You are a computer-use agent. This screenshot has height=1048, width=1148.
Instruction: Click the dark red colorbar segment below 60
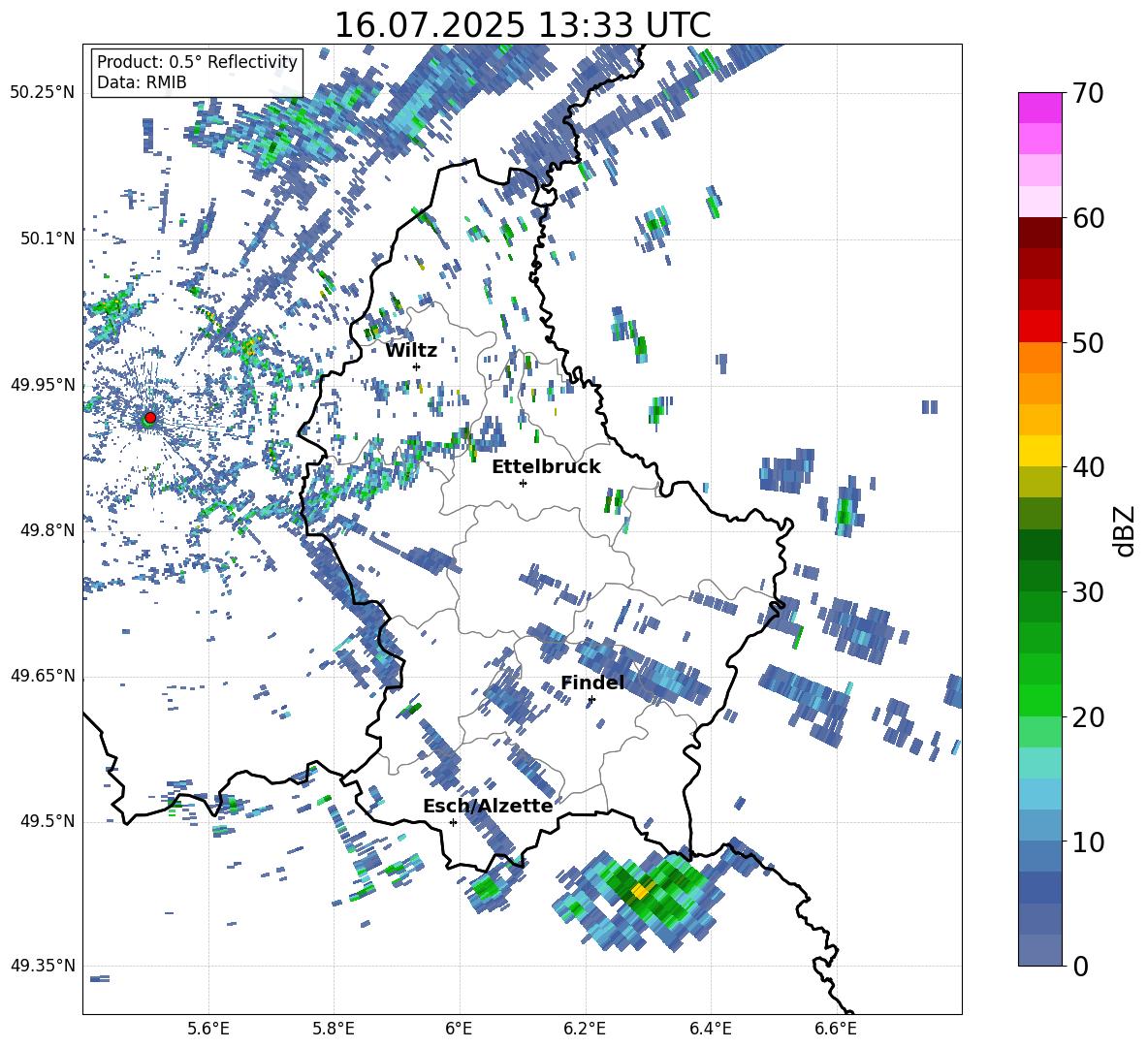(x=1039, y=233)
